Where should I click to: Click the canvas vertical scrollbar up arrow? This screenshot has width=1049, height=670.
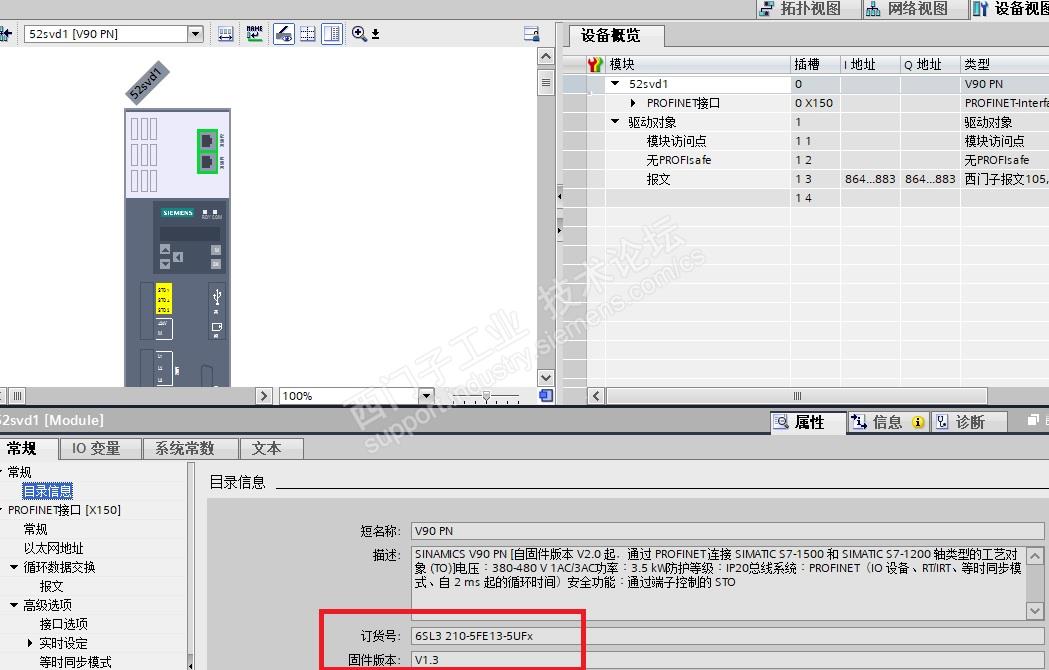pyautogui.click(x=546, y=56)
